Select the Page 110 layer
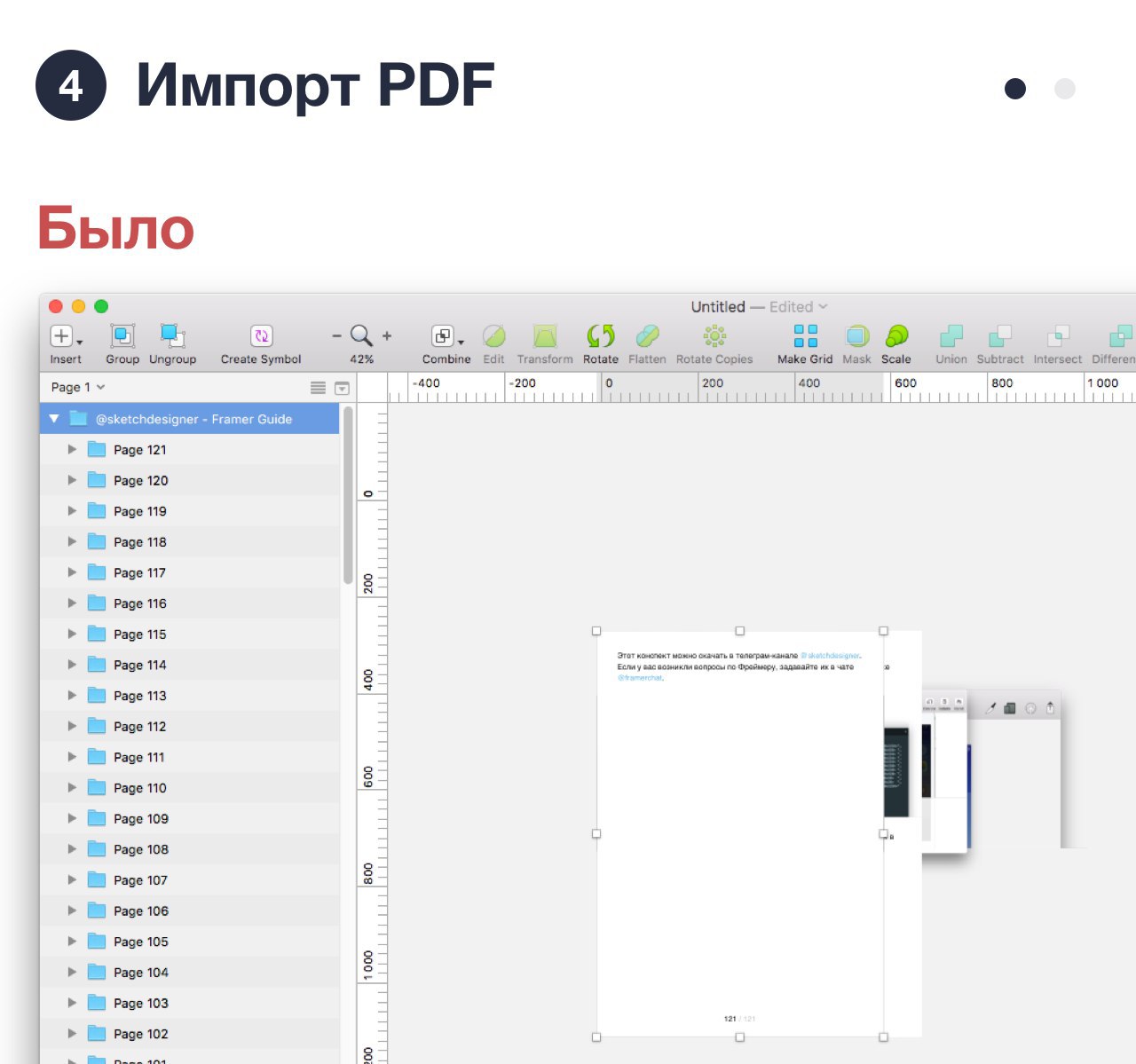Viewport: 1136px width, 1064px height. 190,788
